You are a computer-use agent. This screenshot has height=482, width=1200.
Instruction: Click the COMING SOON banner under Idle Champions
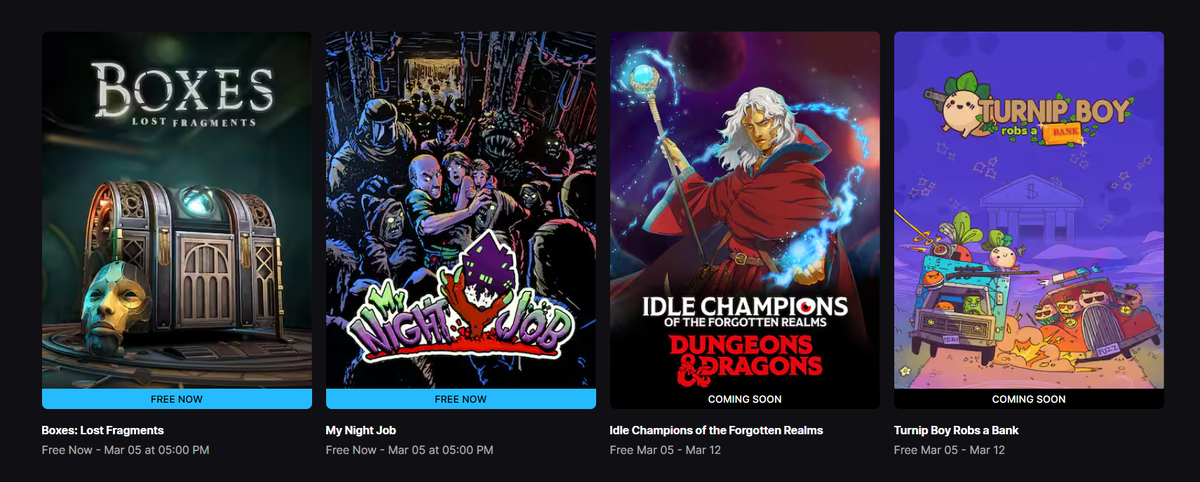point(745,399)
